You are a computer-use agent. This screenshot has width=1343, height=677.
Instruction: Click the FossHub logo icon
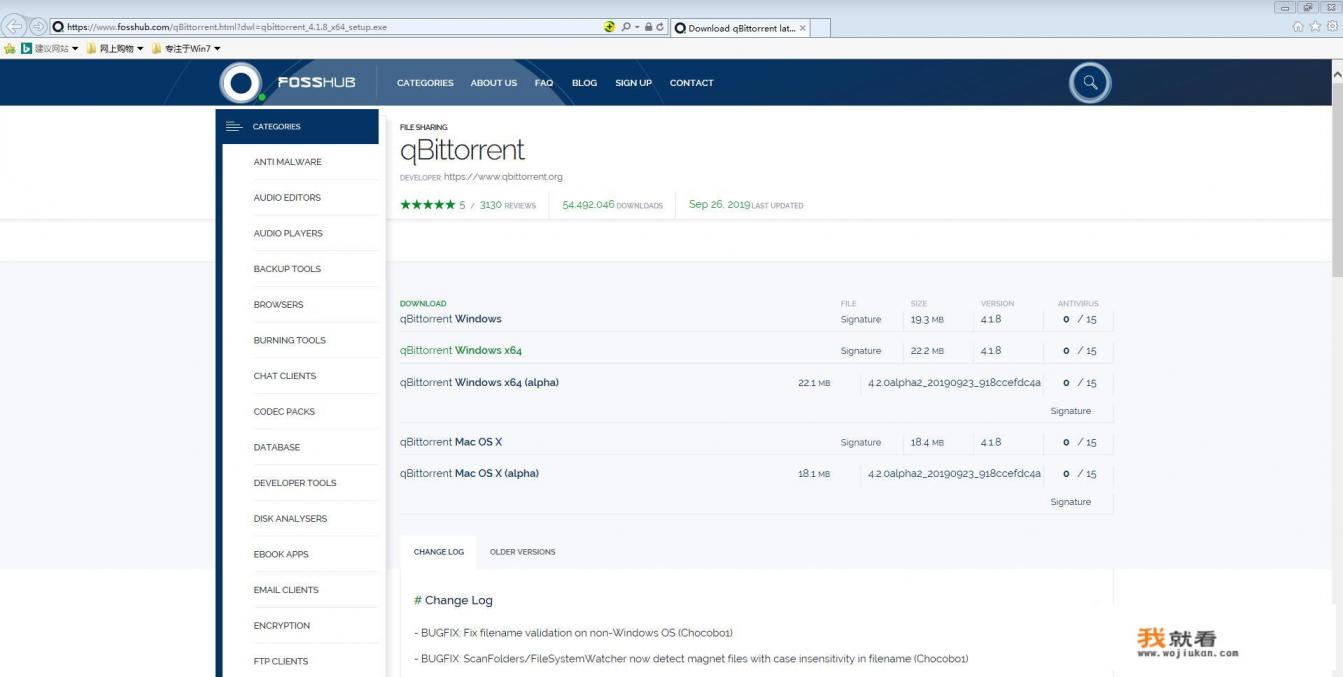tap(241, 83)
